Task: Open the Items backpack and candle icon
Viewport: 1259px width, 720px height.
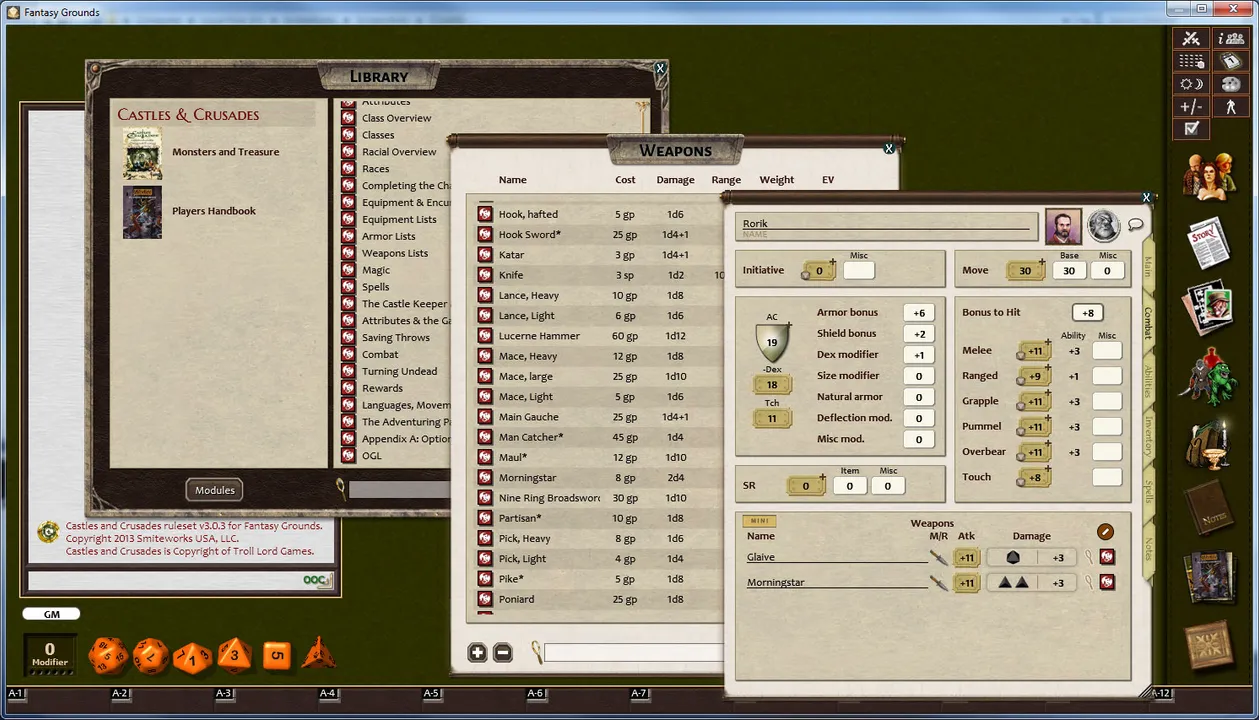Action: [x=1208, y=444]
